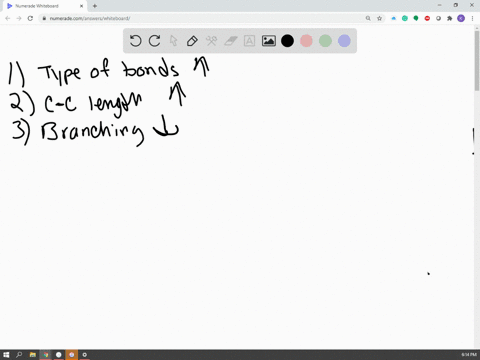
Task: Click the page vertical scrollbar thumb
Action: point(477,60)
